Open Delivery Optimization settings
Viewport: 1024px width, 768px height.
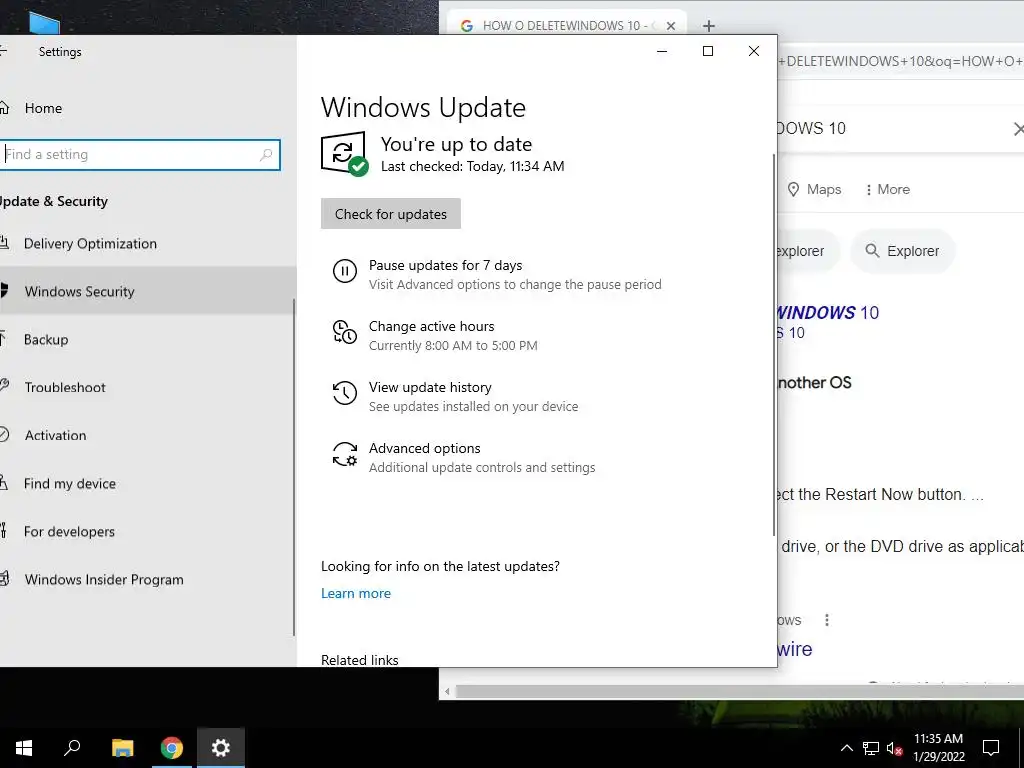90,244
